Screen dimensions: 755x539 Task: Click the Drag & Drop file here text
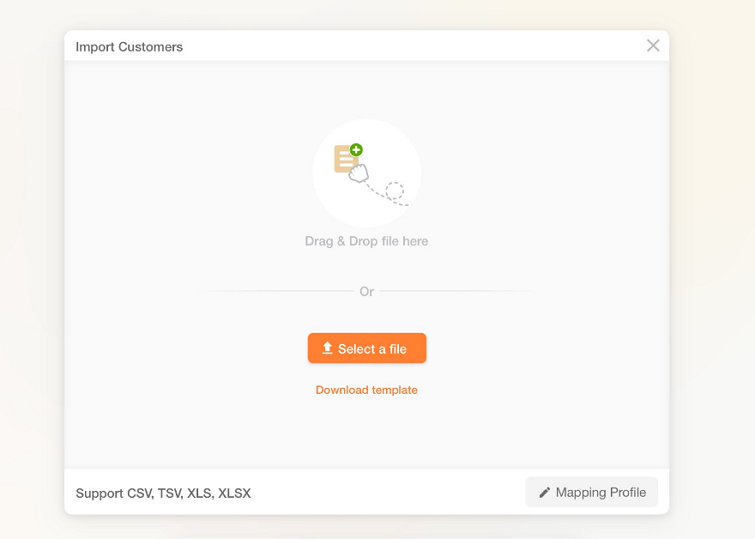pyautogui.click(x=366, y=241)
